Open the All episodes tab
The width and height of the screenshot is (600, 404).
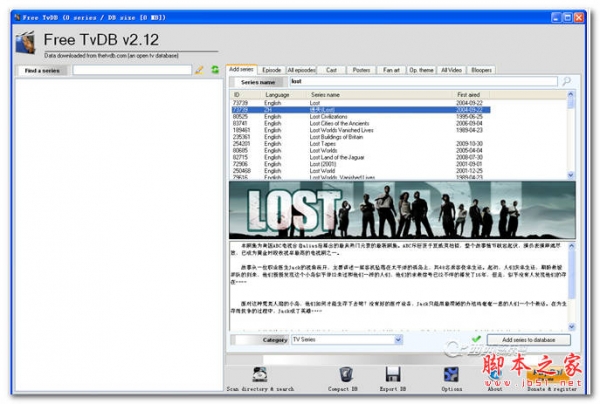point(302,70)
